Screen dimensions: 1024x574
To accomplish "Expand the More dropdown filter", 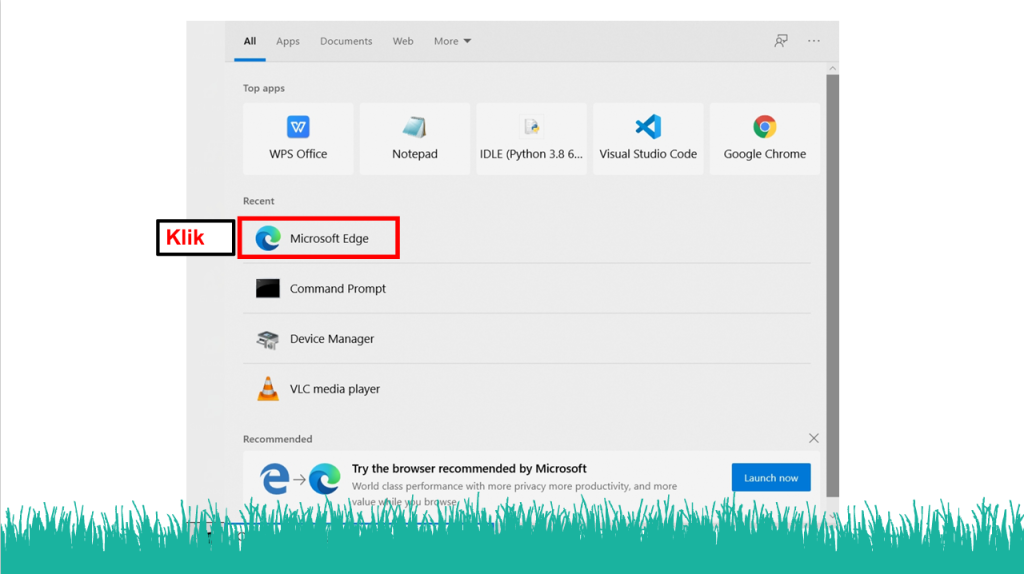I will pyautogui.click(x=452, y=41).
